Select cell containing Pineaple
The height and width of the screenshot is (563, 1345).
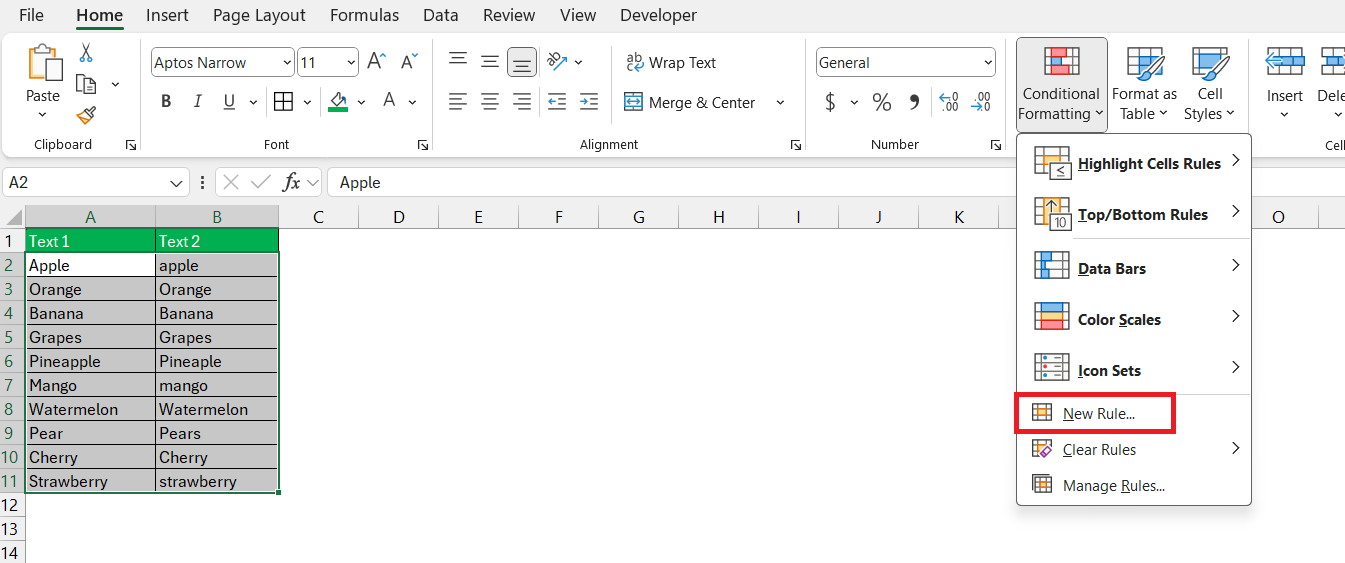pos(217,361)
